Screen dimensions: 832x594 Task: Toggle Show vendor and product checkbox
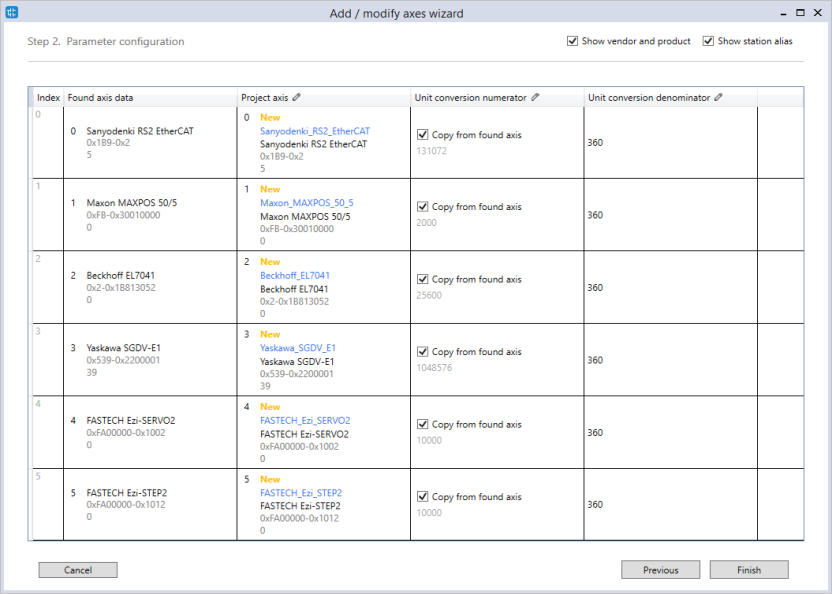pos(572,41)
